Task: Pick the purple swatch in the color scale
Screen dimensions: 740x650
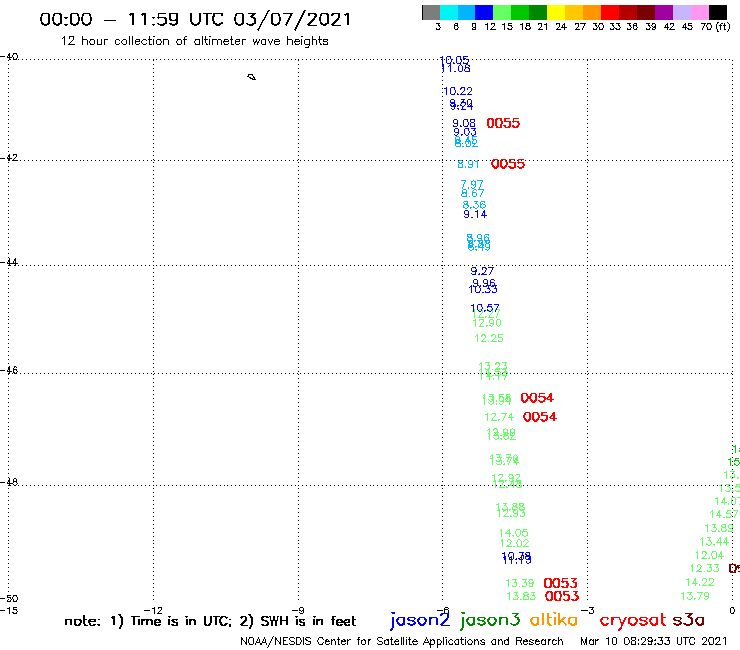Action: click(664, 12)
